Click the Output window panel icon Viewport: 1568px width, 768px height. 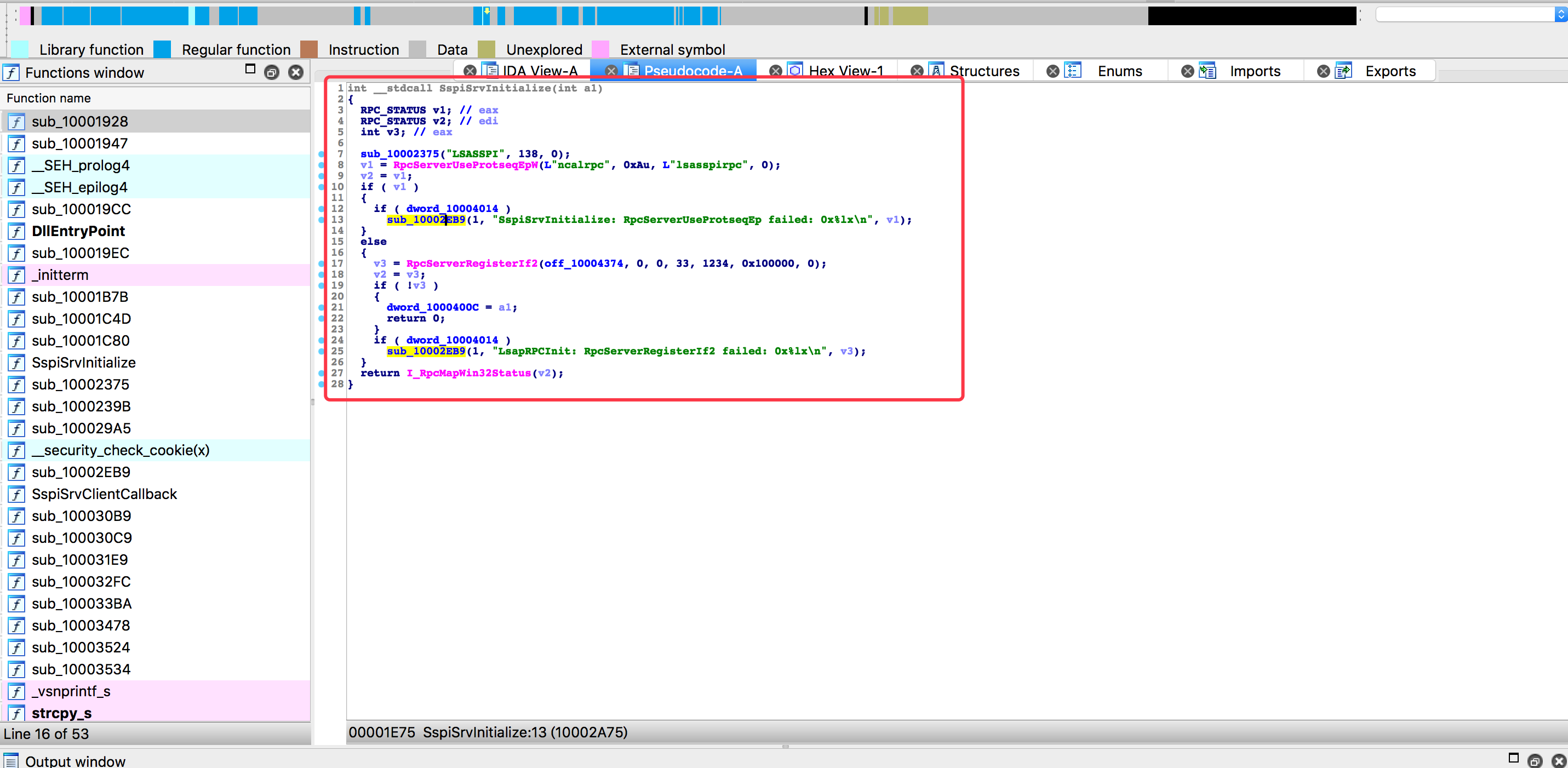point(11,761)
